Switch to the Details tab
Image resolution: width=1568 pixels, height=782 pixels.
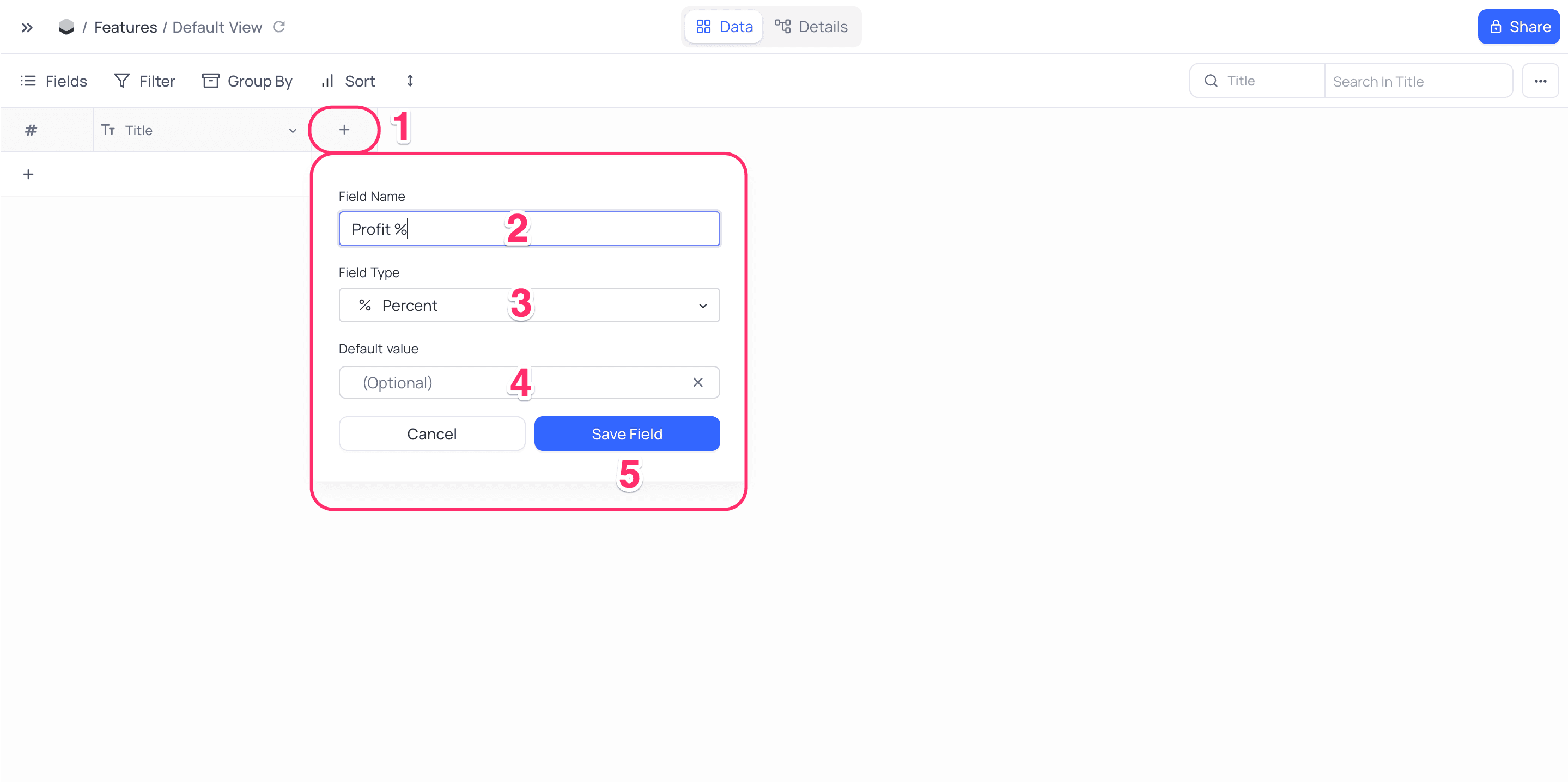(x=811, y=27)
